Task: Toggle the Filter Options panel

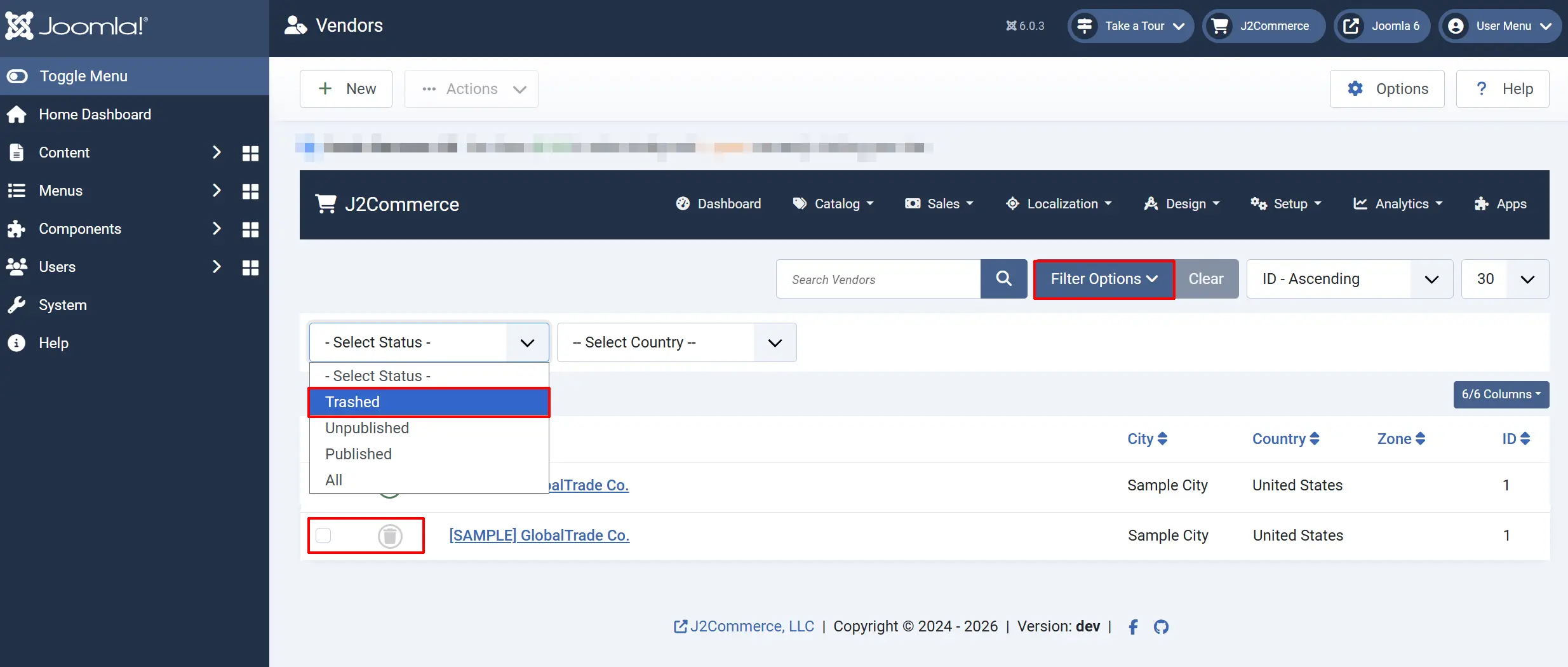Action: [1104, 279]
